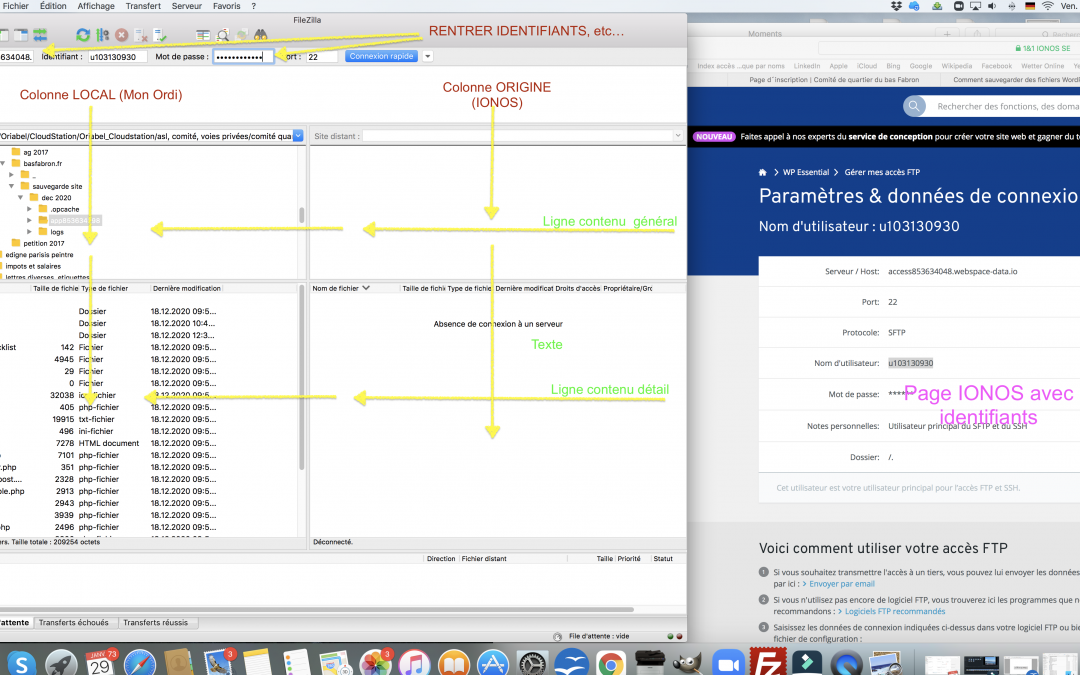
Task: Open the filename filters magnifier icon
Action: tap(223, 35)
